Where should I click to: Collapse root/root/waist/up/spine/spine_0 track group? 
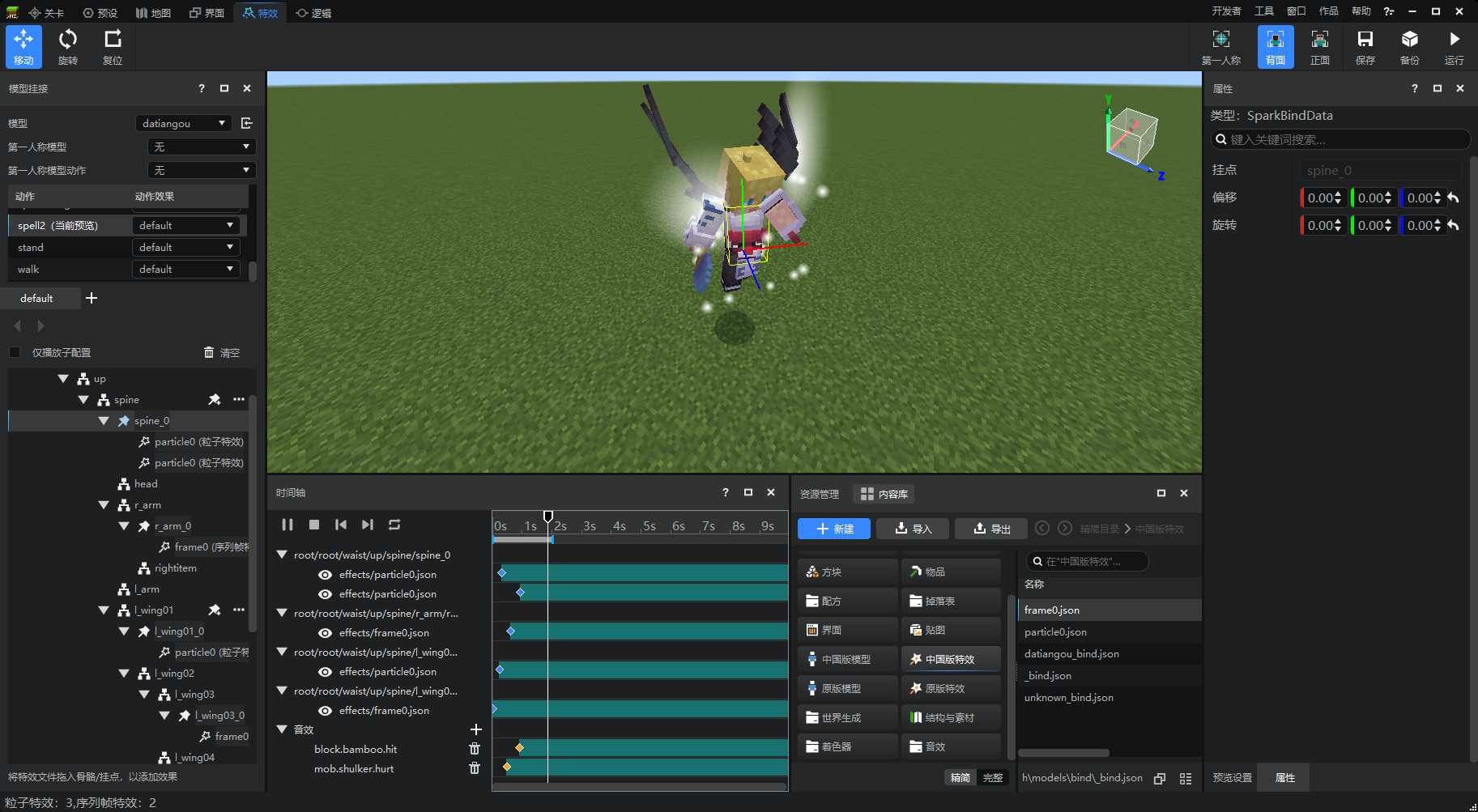(x=282, y=555)
